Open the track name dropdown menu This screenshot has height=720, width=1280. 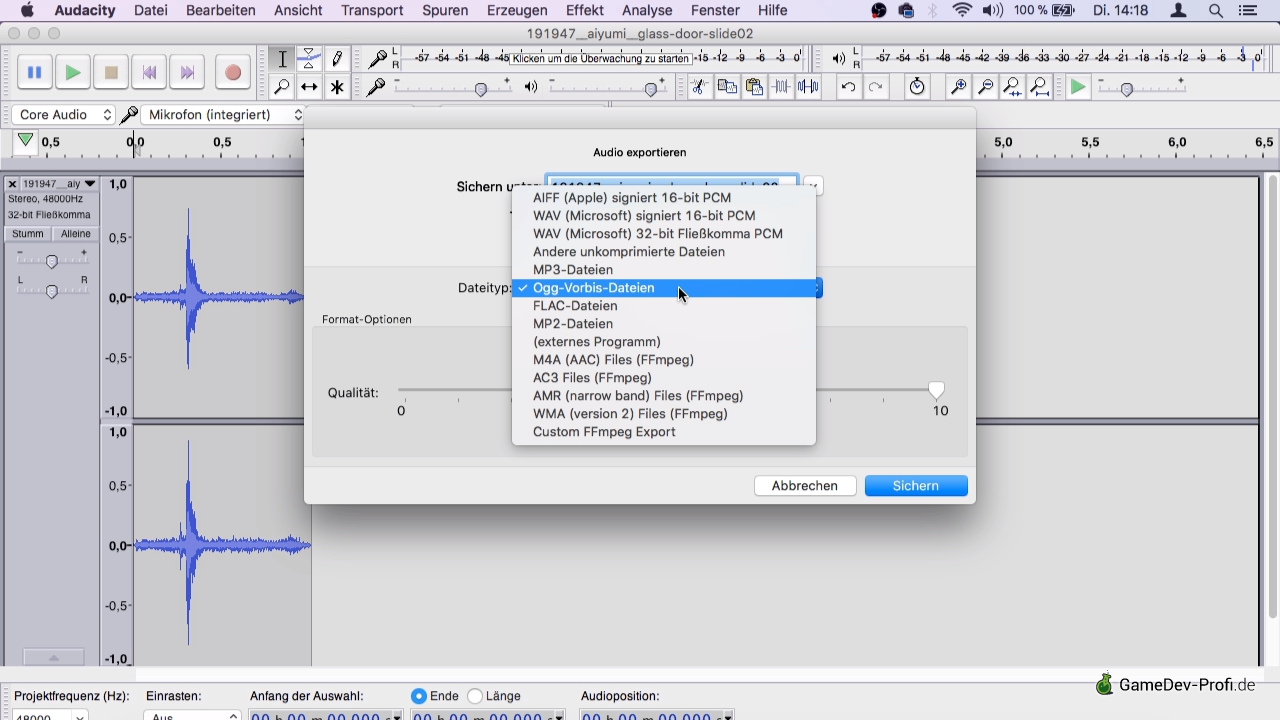(60, 184)
